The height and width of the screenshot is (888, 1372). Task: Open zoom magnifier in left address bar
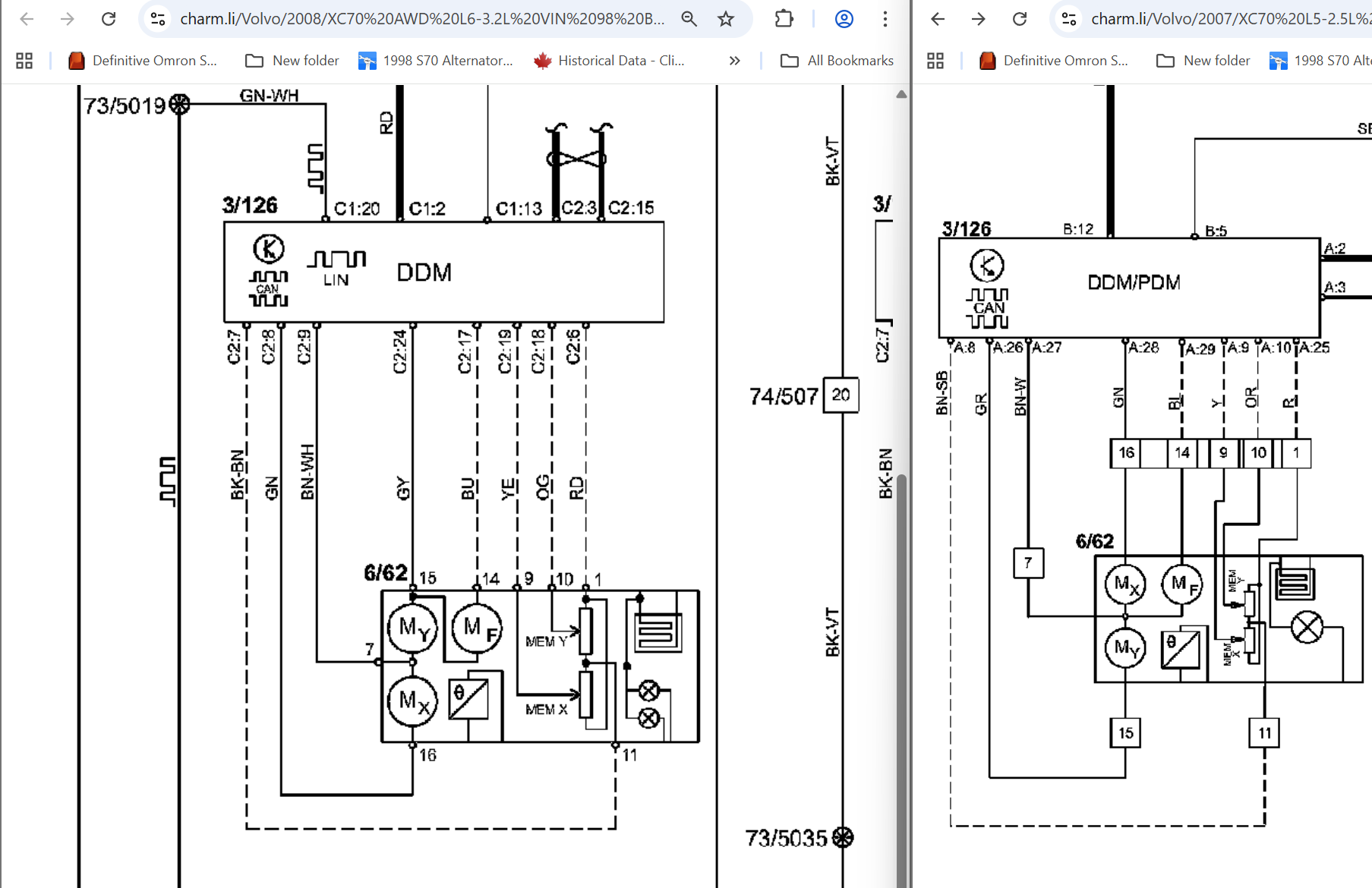point(689,19)
